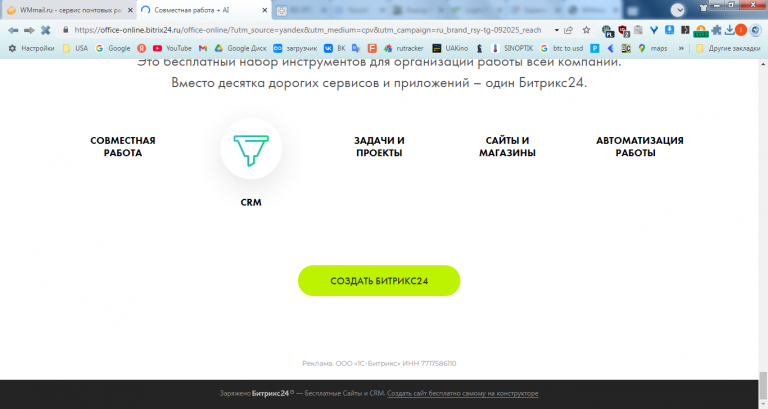Open the SINOPTIK bookmark
Screen dimensions: 768x409
pos(512,48)
